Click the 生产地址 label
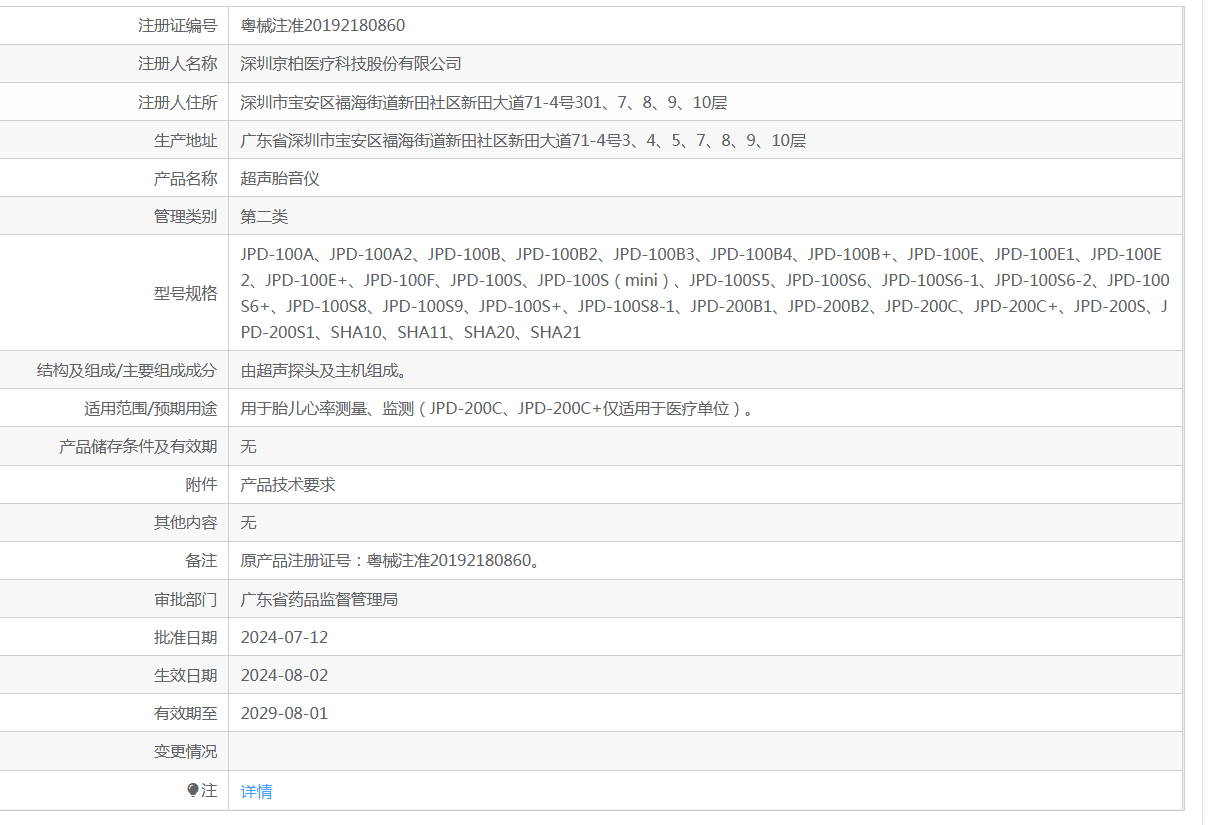This screenshot has width=1211, height=825. (185, 140)
